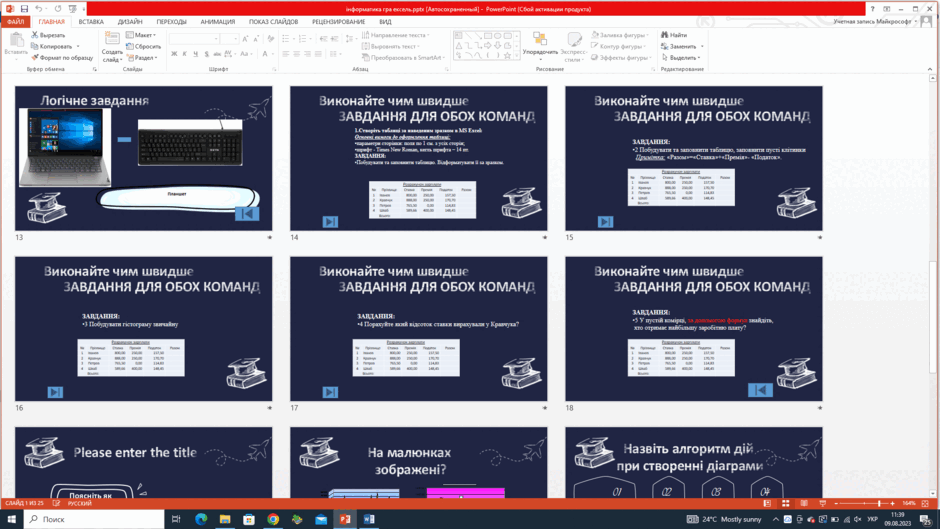Toggle strikethrough abc formatting
This screenshot has height=529, width=940.
click(217, 54)
